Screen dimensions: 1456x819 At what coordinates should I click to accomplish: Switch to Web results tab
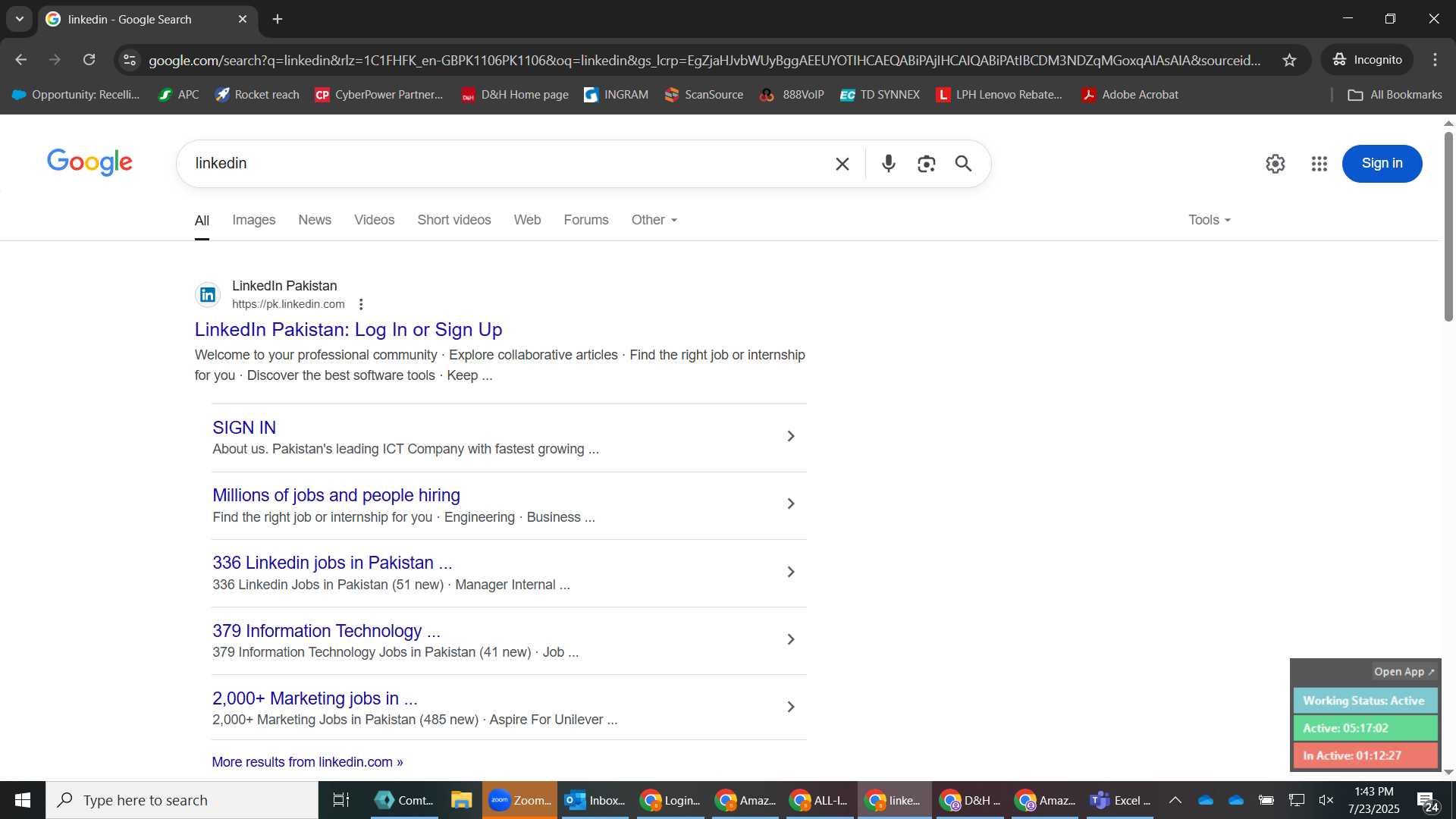[527, 220]
